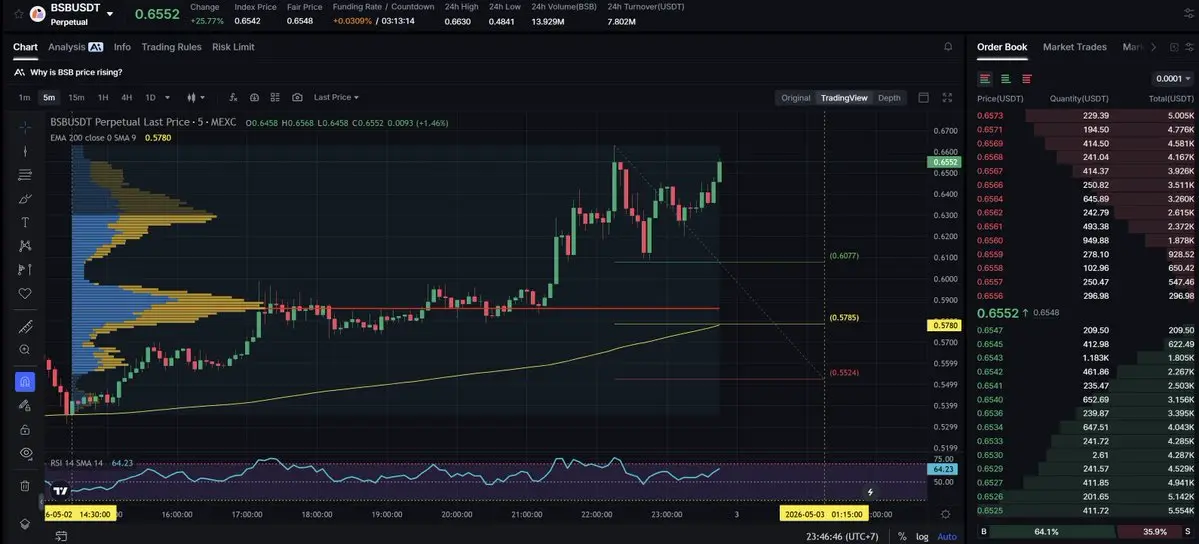
Task: Open the 0.0001 price grouping dropdown
Action: point(1172,79)
